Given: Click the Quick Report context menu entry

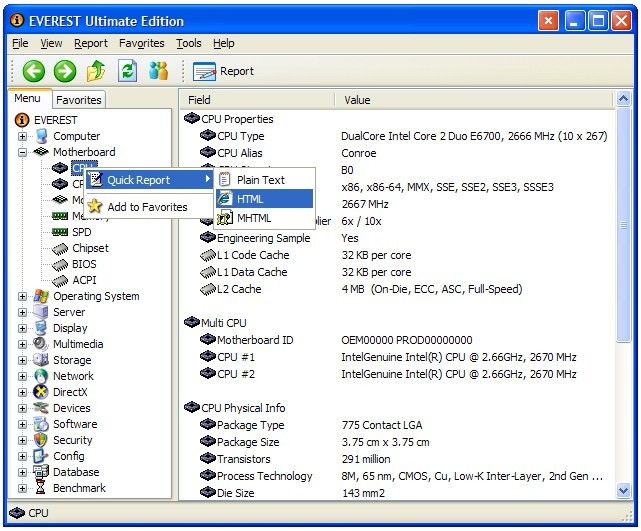Looking at the screenshot, I should 148,180.
